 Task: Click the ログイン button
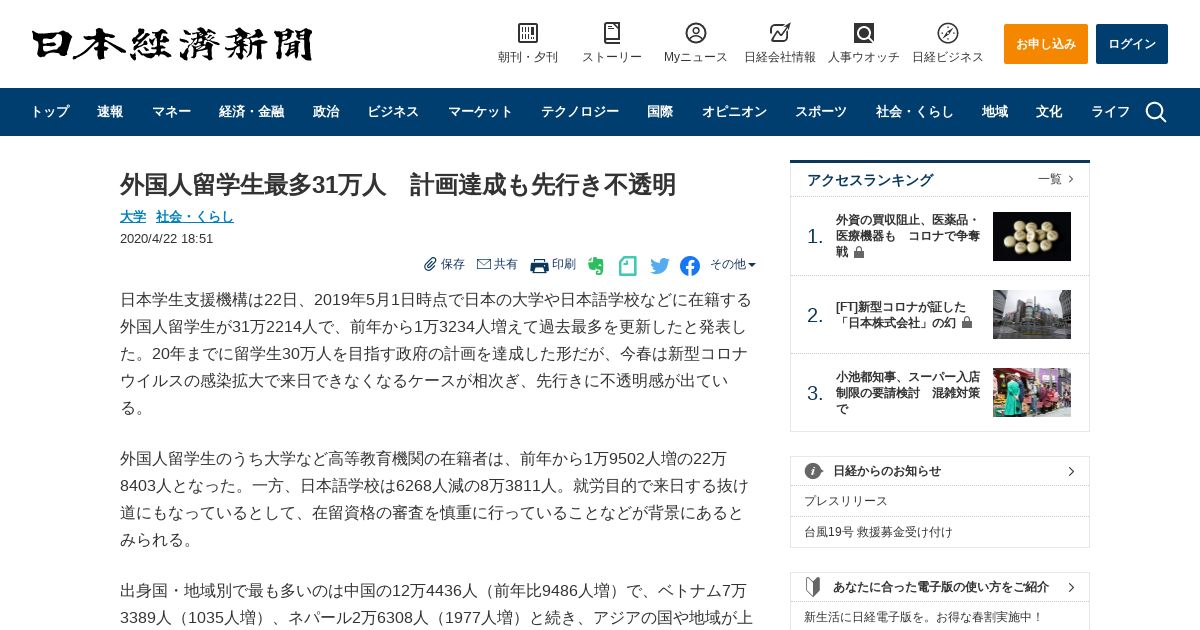(x=1132, y=44)
